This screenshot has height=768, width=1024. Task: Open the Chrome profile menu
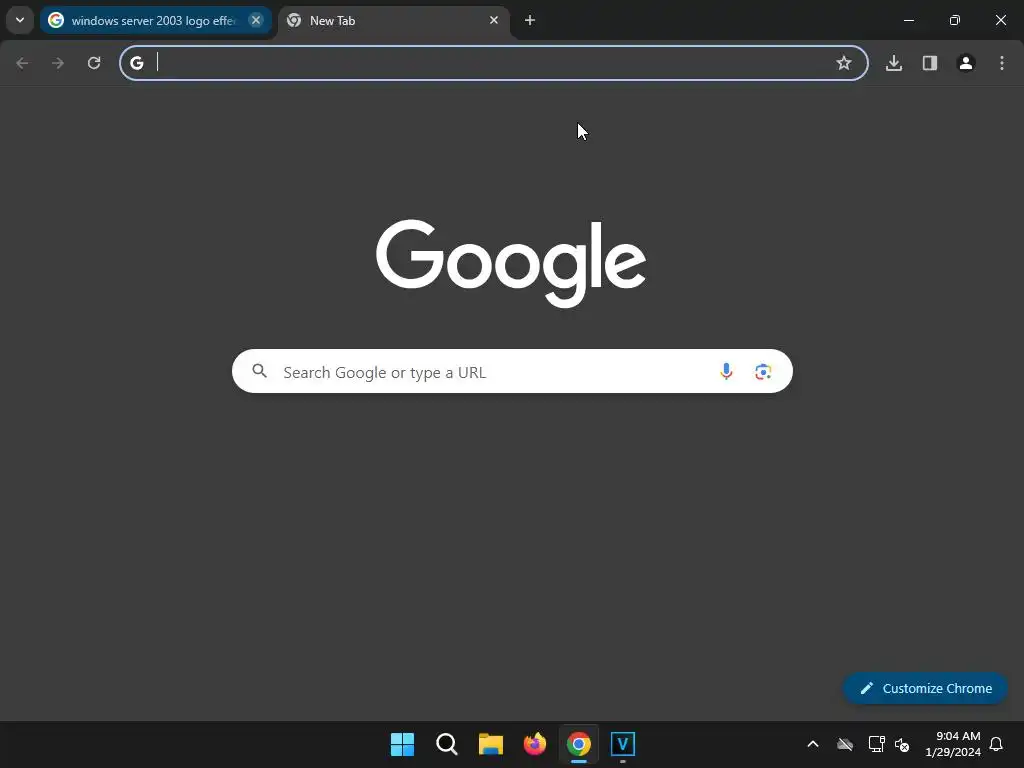(966, 63)
